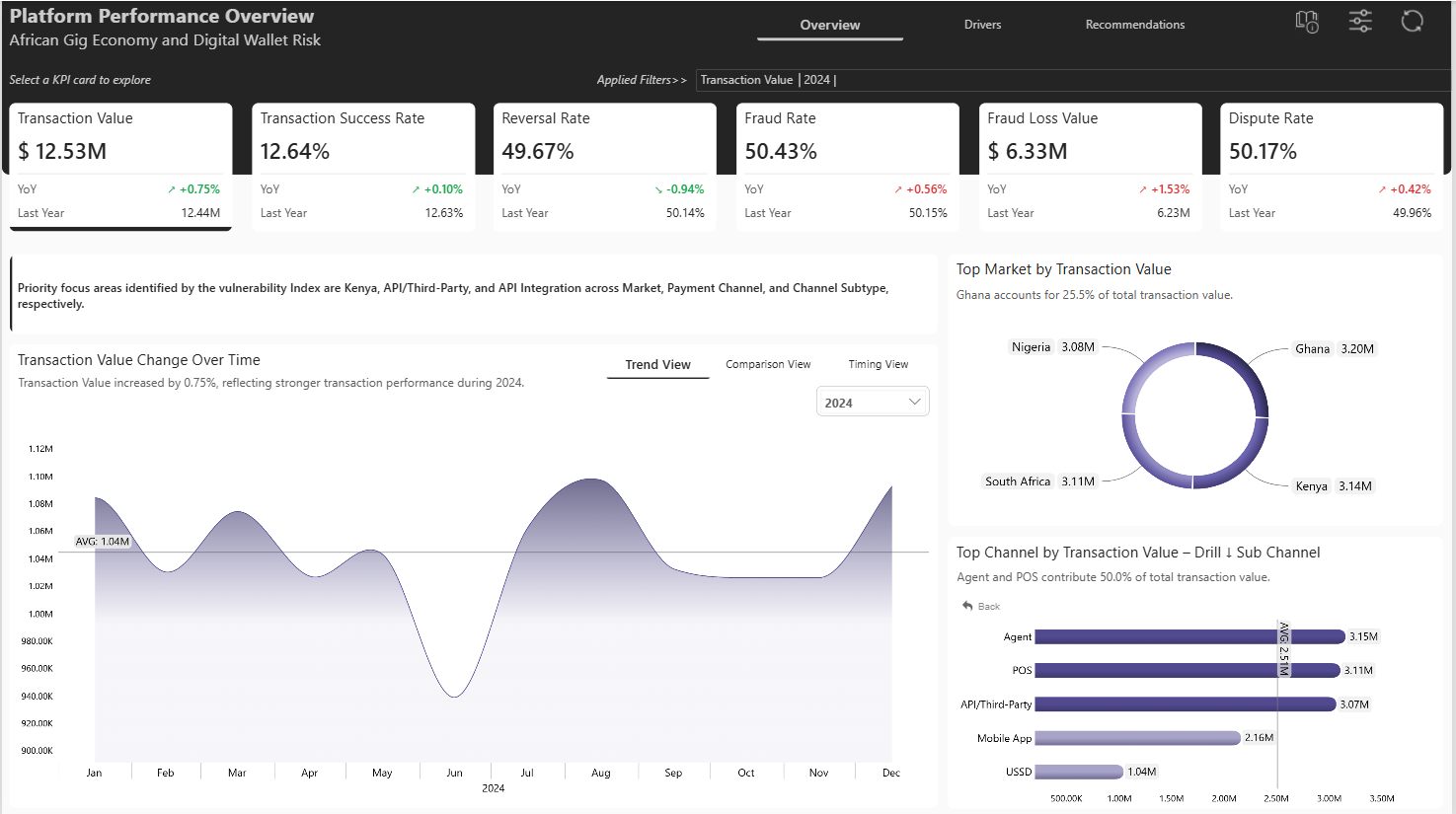Click the red YoY arrow in Fraud Loss Value card

(1143, 189)
